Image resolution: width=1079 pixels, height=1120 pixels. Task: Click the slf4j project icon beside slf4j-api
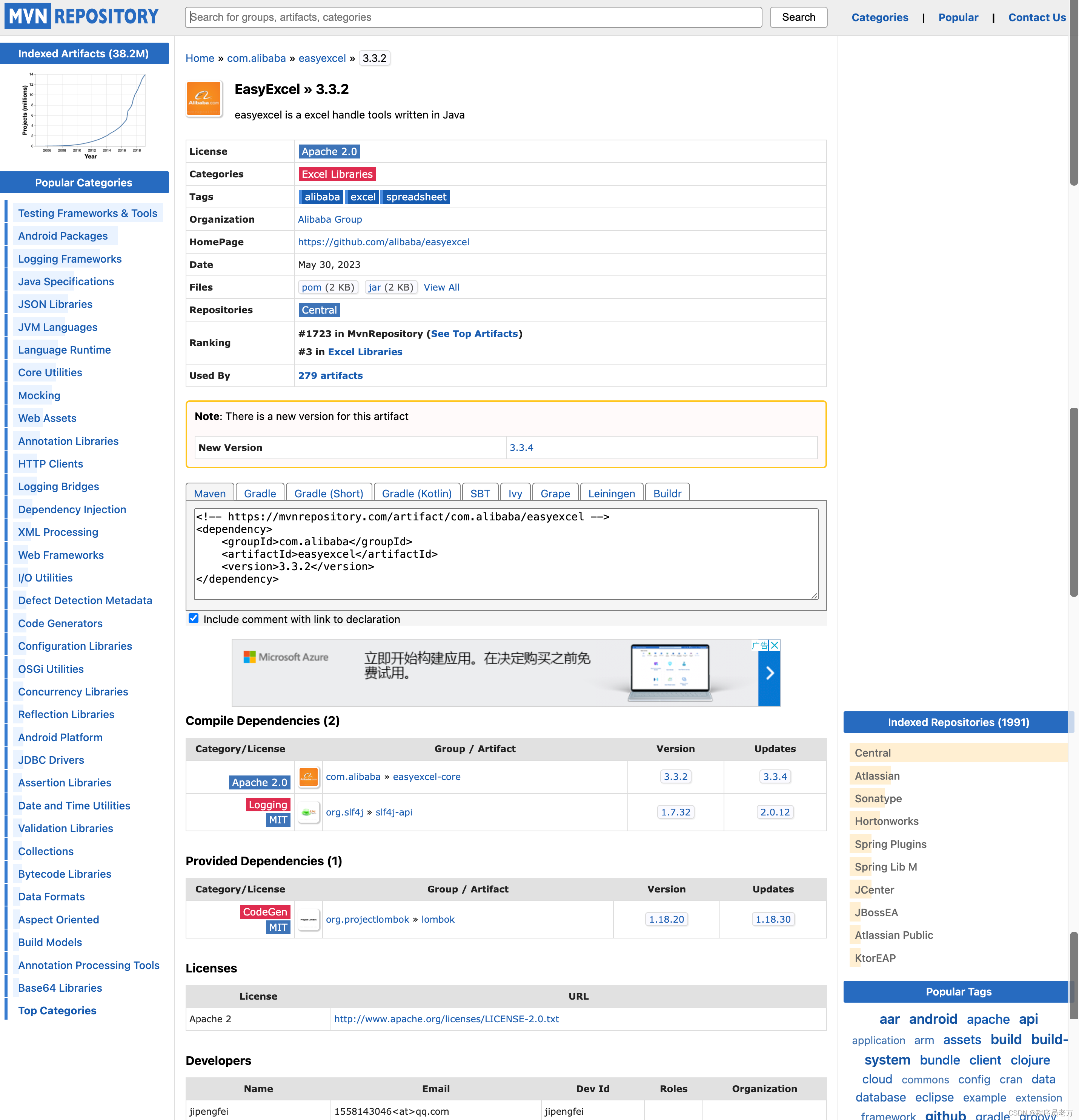click(309, 811)
